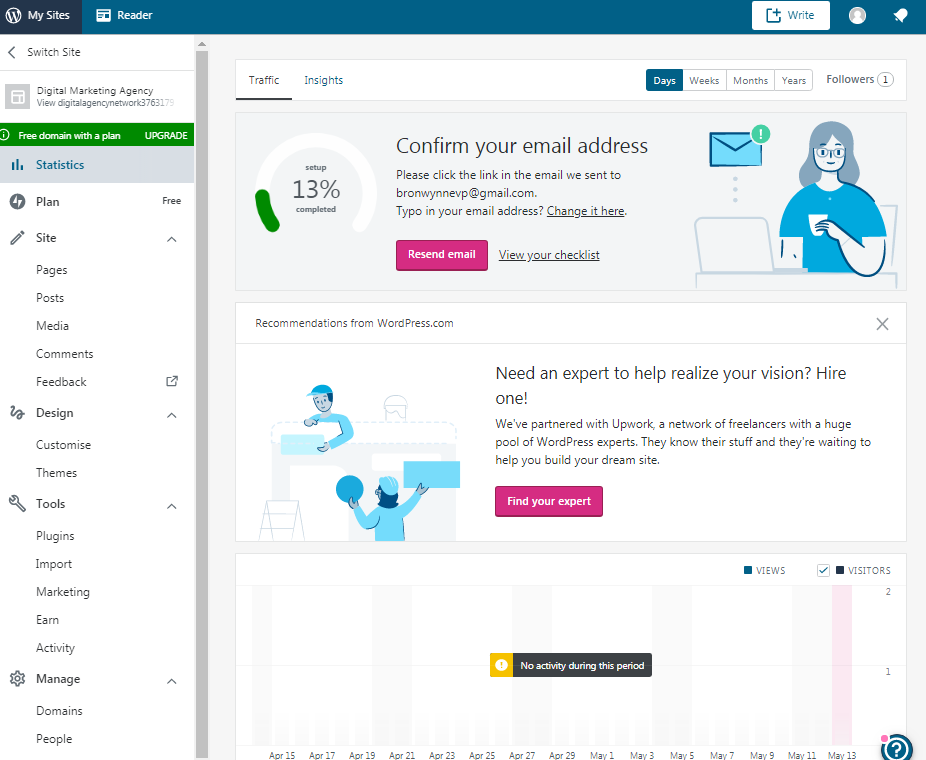Click the WordPress My Sites logo
926x760 pixels.
tap(13, 16)
